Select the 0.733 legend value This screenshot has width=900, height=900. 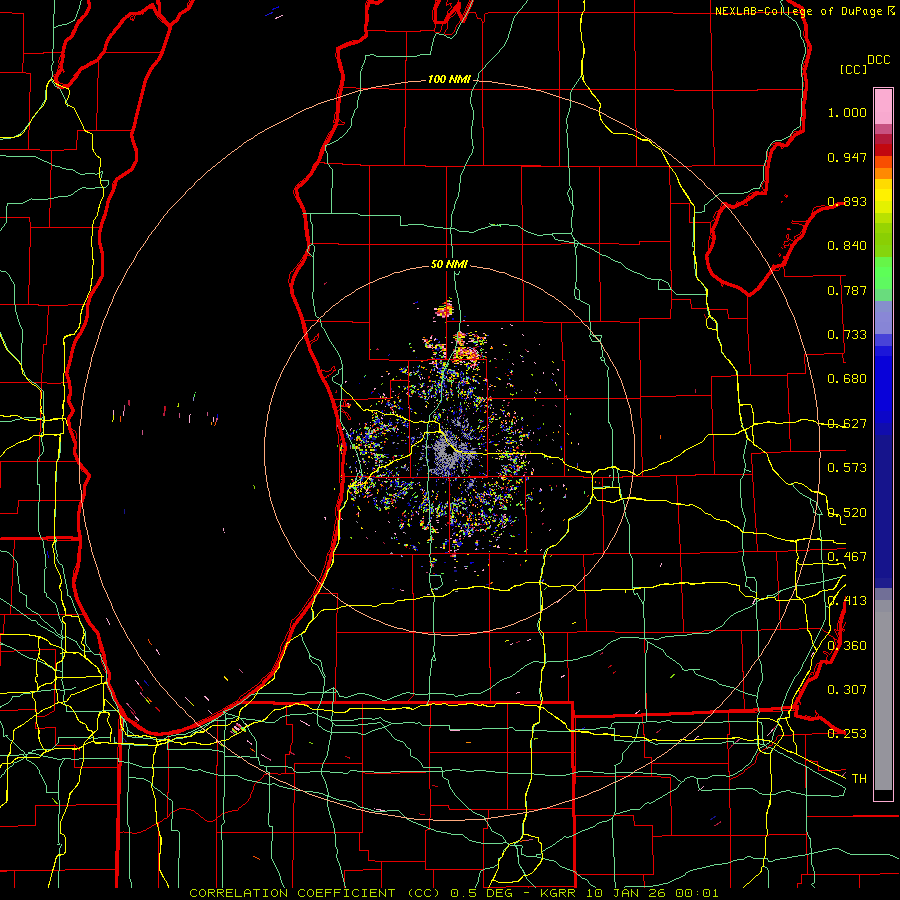click(x=847, y=335)
